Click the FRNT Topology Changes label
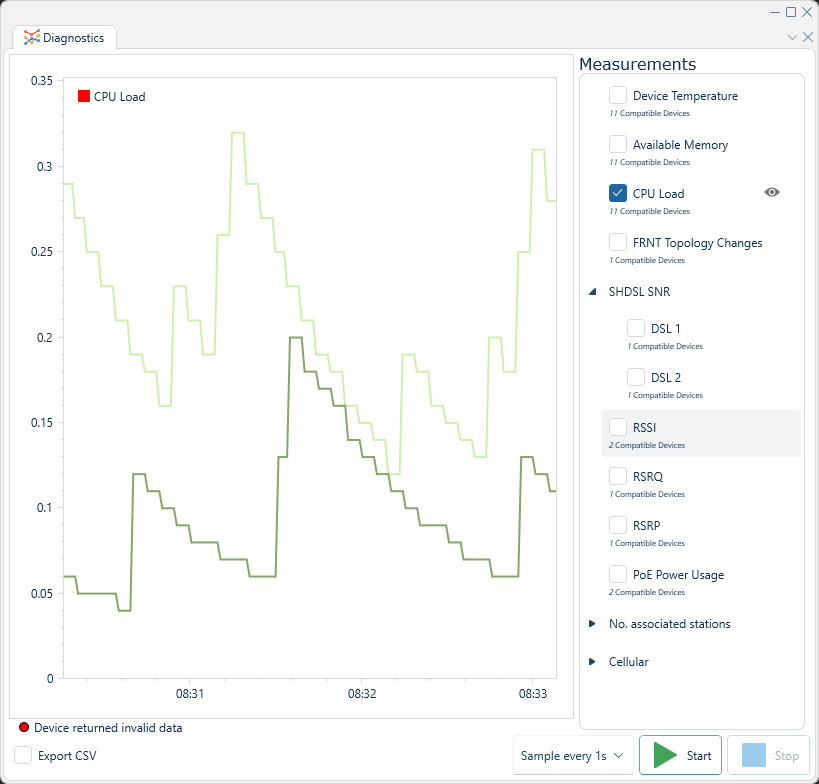 click(x=697, y=243)
